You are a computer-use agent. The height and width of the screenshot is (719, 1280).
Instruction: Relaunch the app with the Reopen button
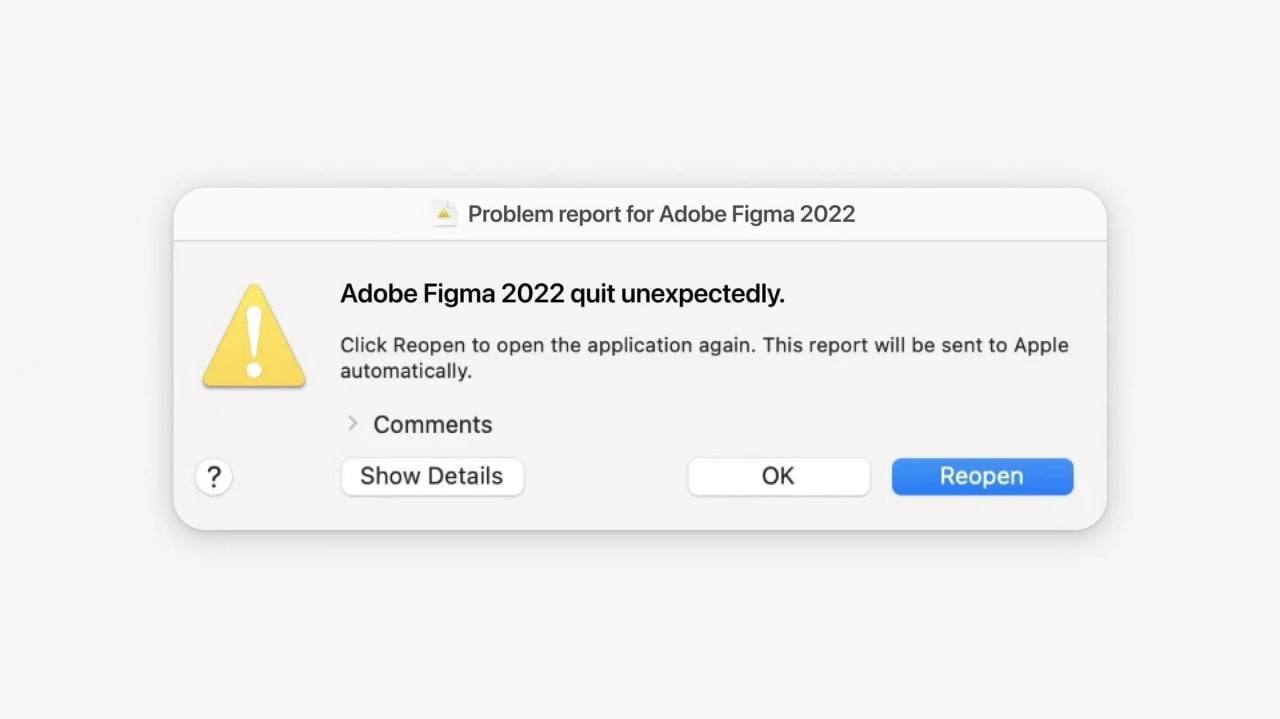(x=981, y=476)
